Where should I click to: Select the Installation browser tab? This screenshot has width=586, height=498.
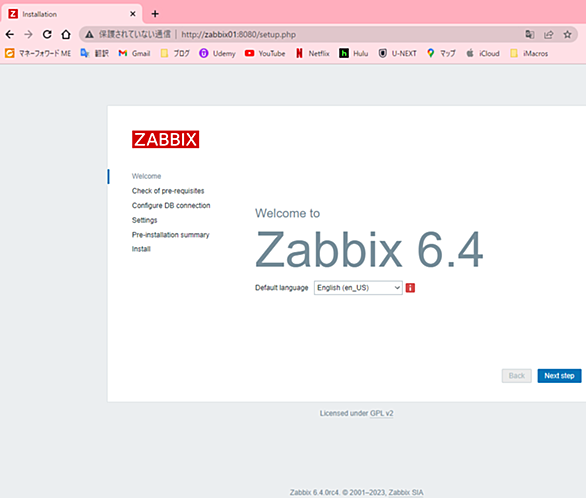71,14
